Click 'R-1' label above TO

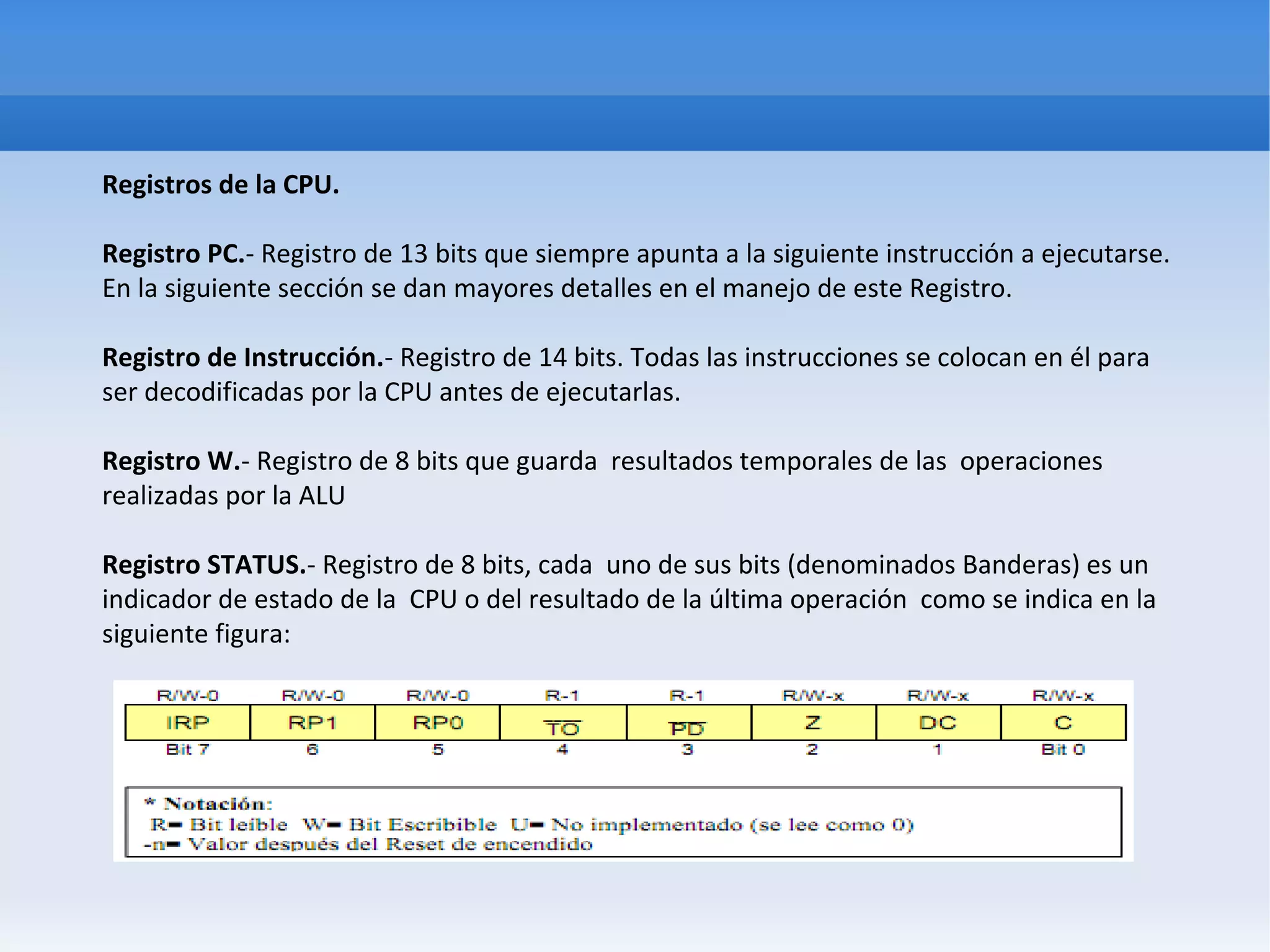pyautogui.click(x=562, y=696)
